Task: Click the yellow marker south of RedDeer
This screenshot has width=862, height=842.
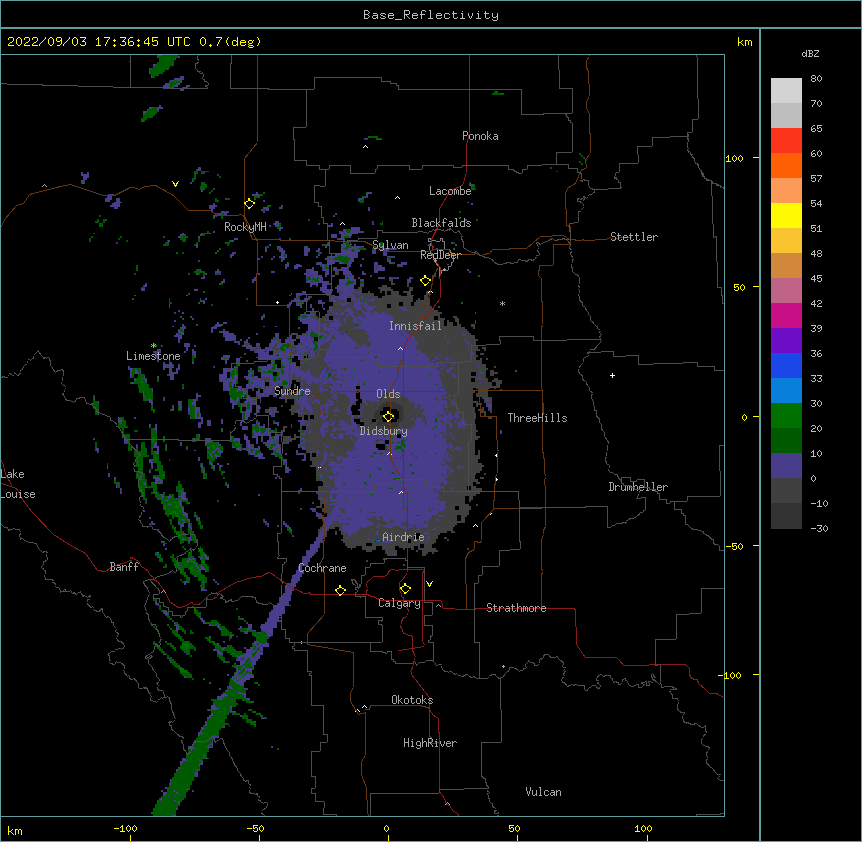Action: pyautogui.click(x=426, y=281)
